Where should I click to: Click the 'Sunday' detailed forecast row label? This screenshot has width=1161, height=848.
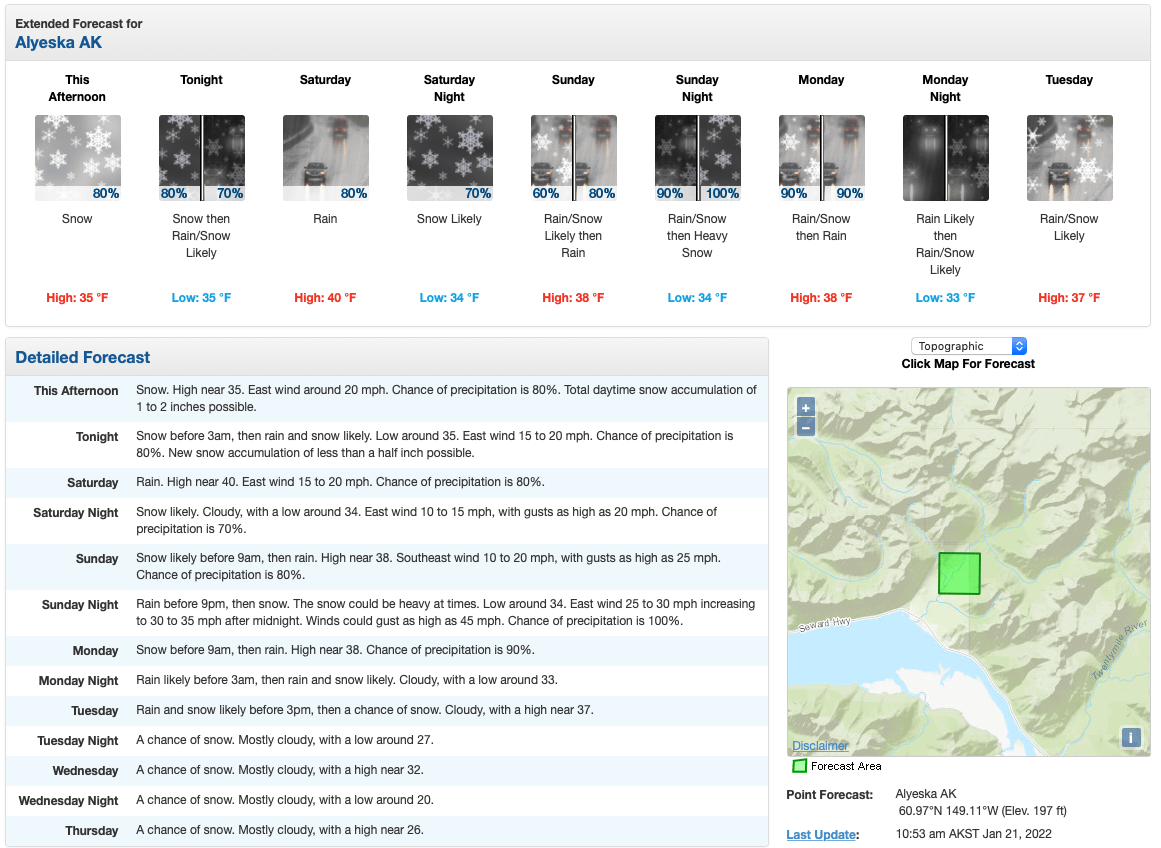[x=97, y=558]
